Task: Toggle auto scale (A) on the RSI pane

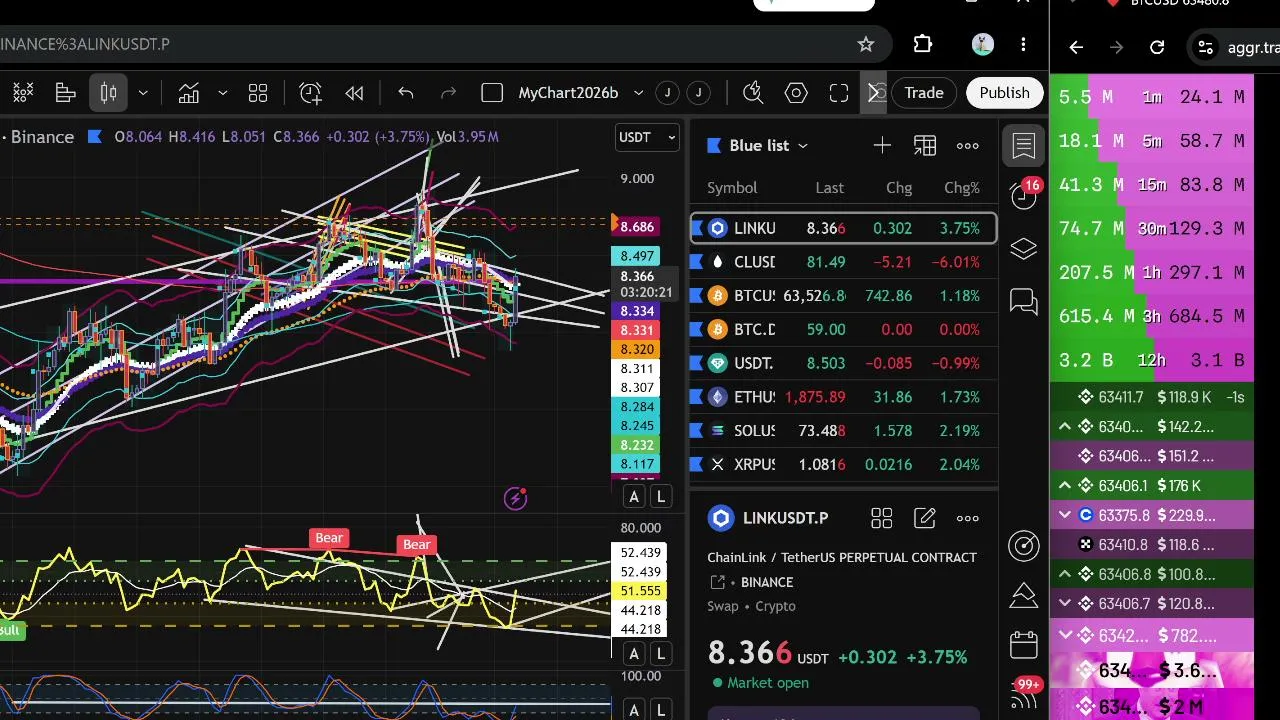Action: point(634,654)
